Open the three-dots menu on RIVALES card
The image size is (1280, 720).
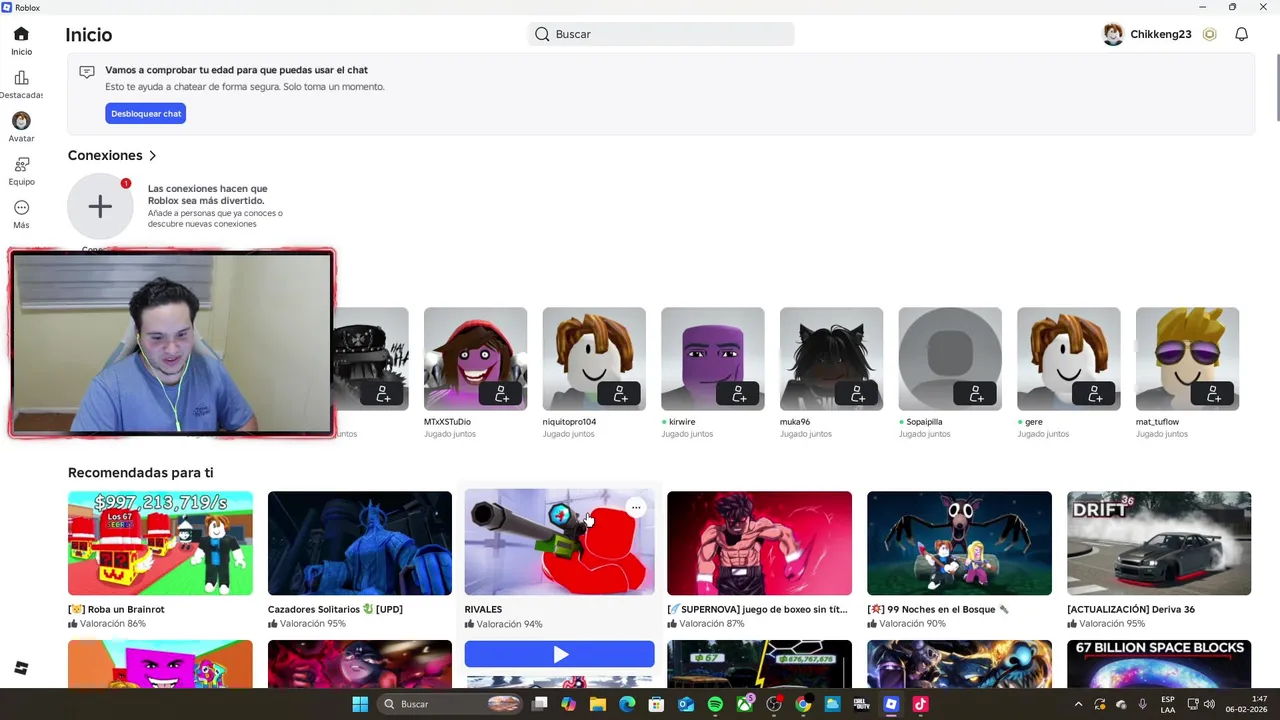point(636,508)
